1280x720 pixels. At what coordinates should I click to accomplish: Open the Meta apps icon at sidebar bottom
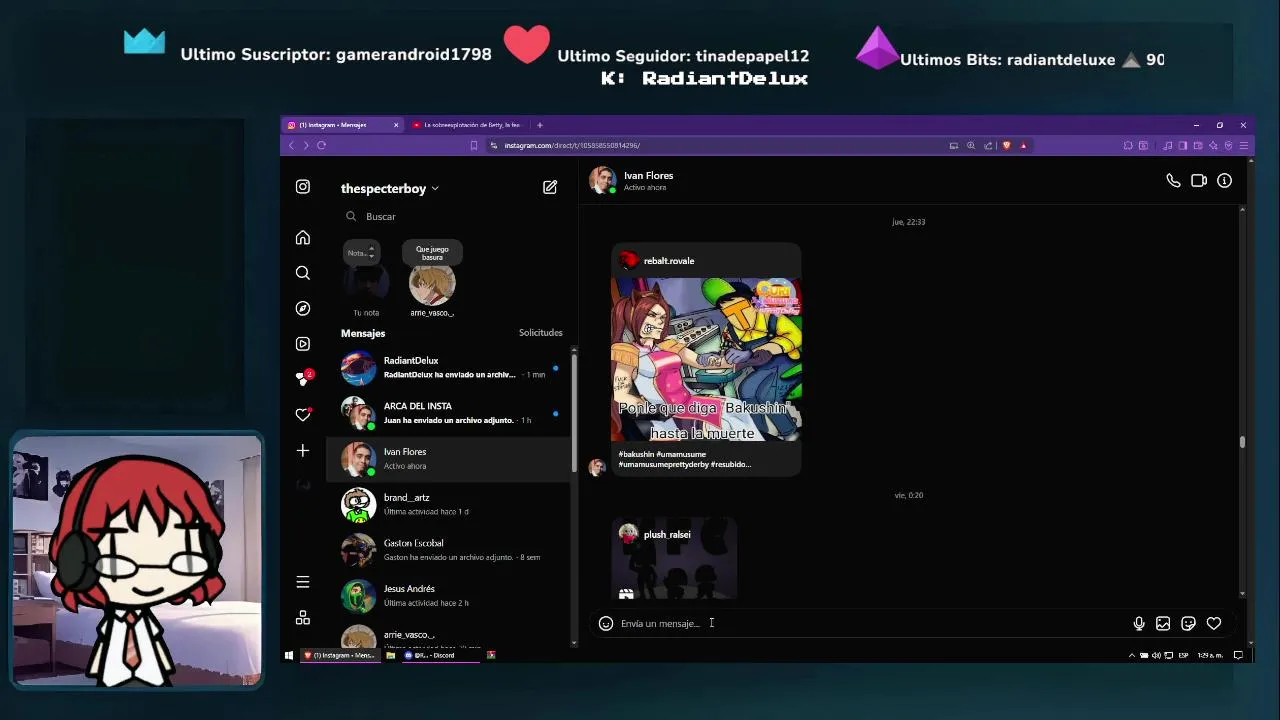click(x=303, y=618)
